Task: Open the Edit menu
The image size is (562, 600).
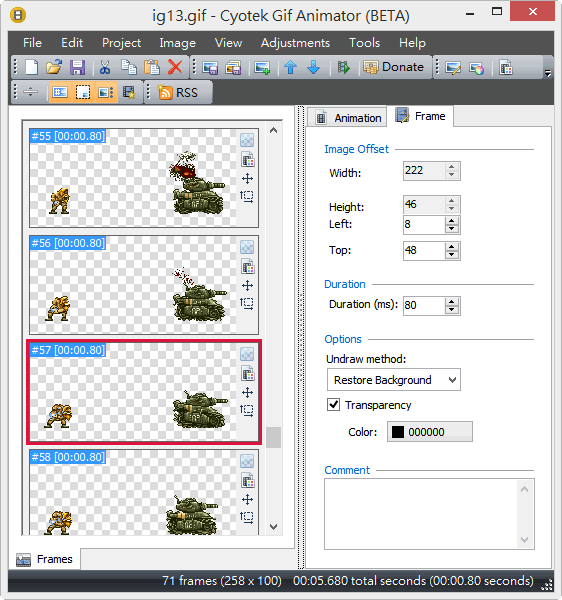Action: click(72, 43)
